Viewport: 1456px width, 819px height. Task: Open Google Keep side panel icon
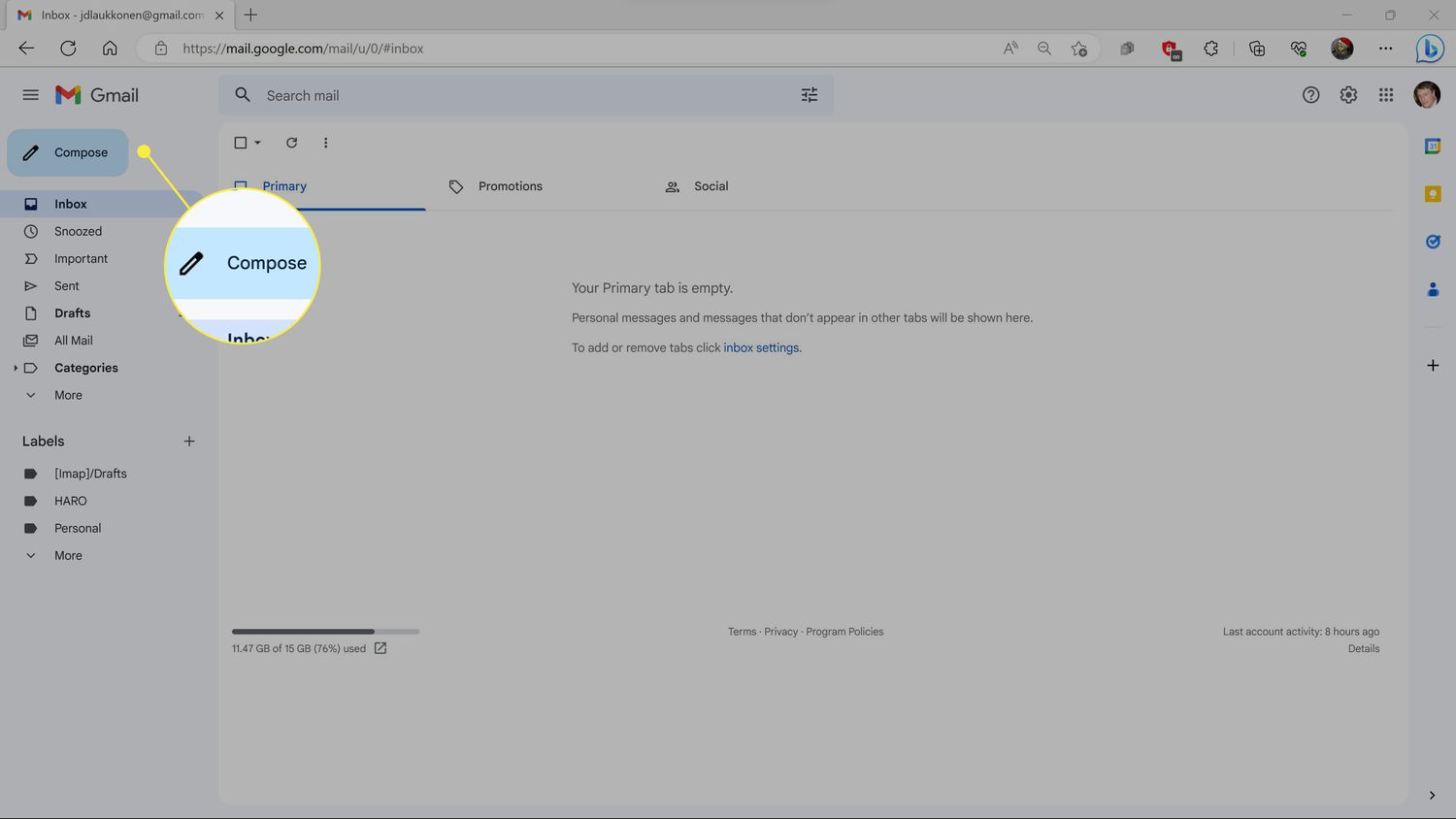(1432, 194)
